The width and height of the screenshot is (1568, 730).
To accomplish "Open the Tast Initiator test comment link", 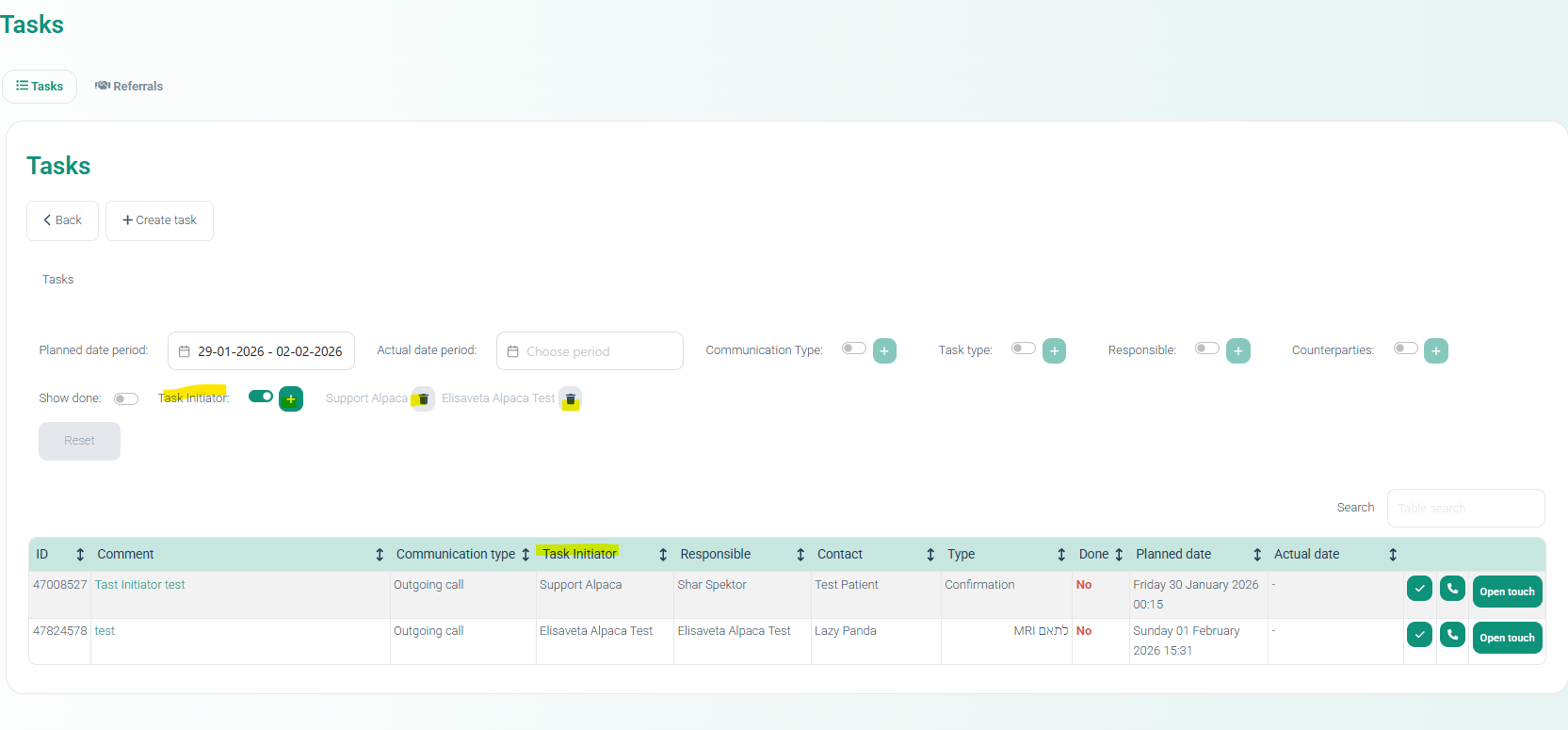I will click(x=139, y=585).
